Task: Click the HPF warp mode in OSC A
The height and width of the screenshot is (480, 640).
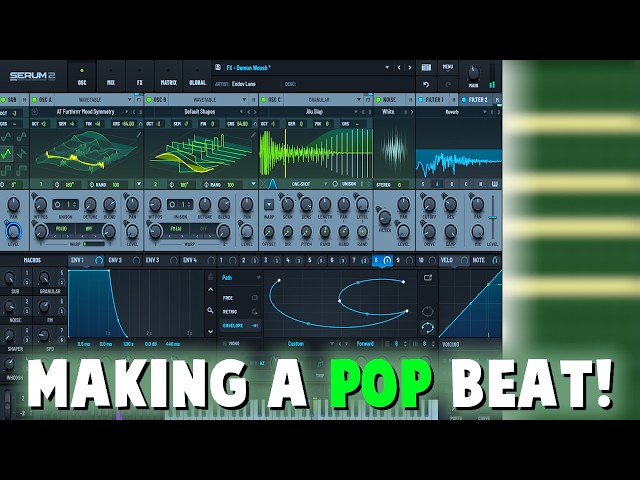Action: point(89,229)
